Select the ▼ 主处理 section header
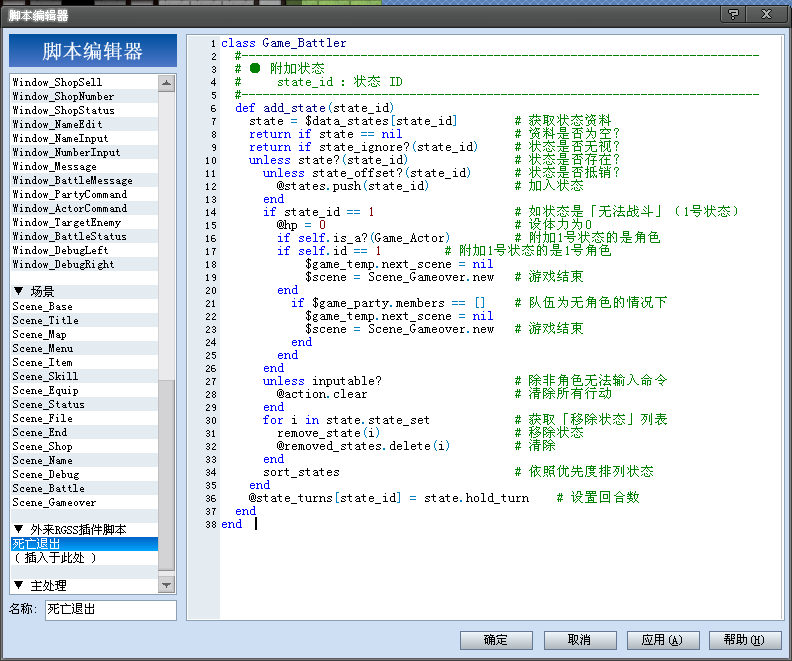 pos(84,586)
